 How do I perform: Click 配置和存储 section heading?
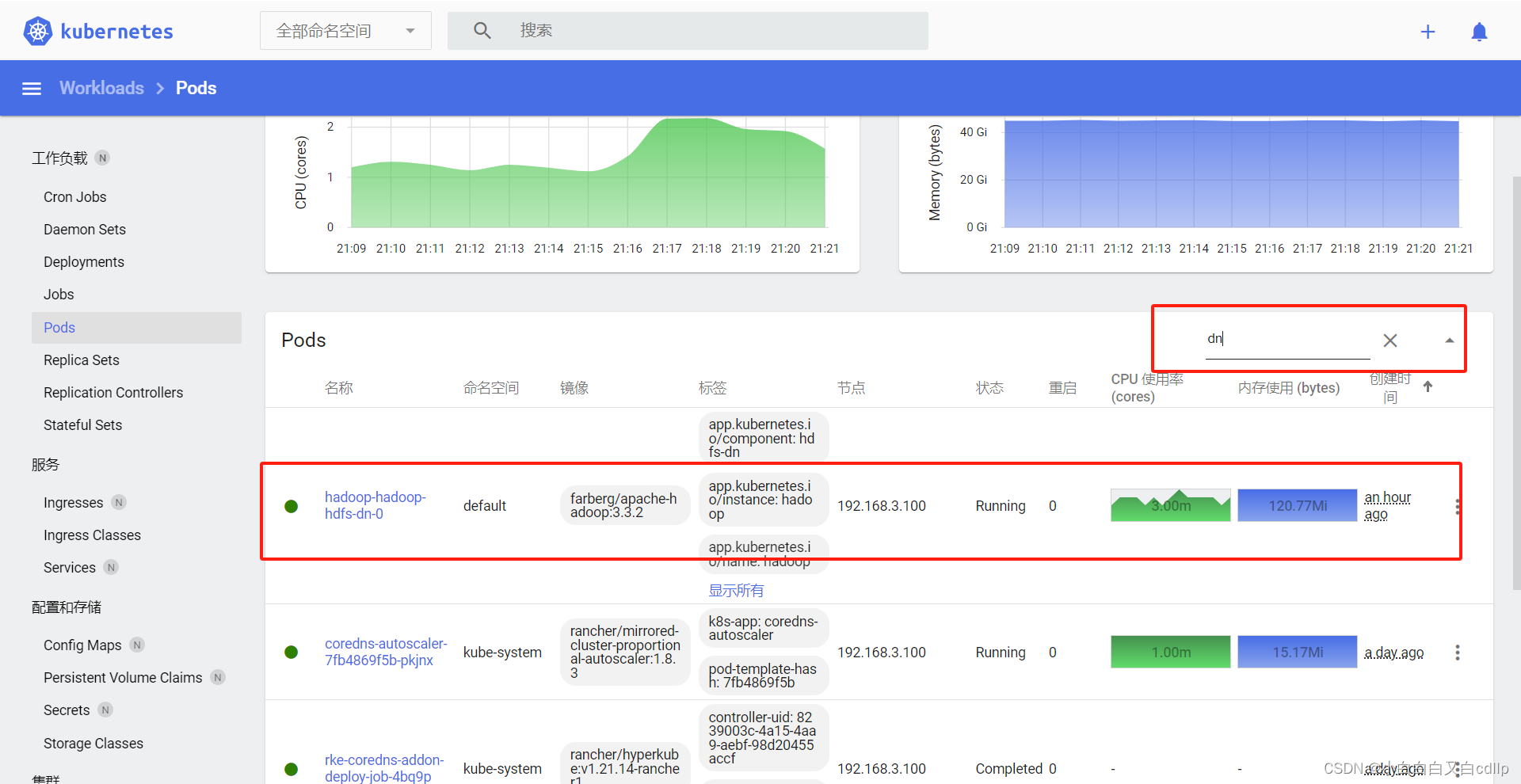tap(67, 607)
